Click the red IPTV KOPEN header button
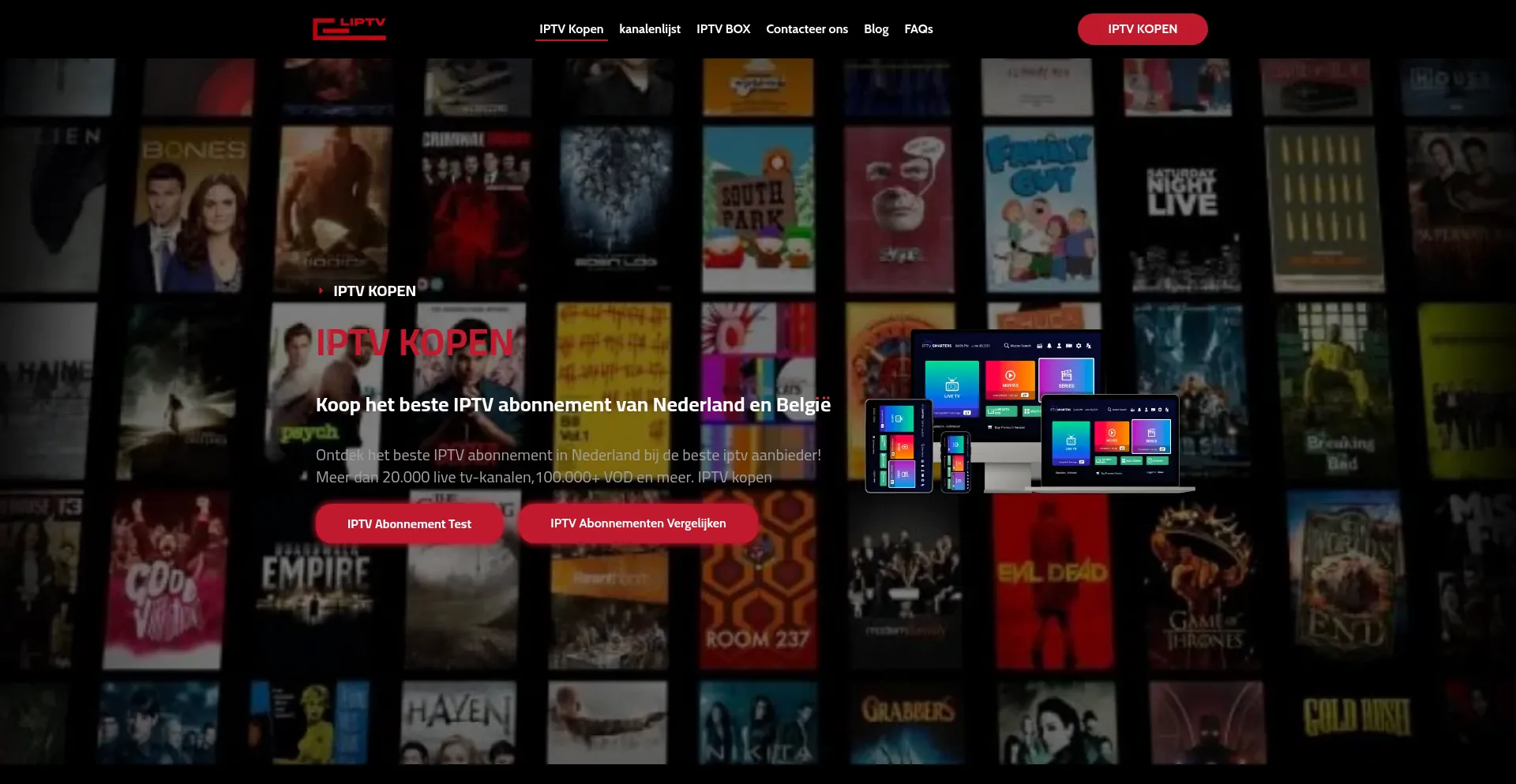Image resolution: width=1516 pixels, height=784 pixels. coord(1143,29)
